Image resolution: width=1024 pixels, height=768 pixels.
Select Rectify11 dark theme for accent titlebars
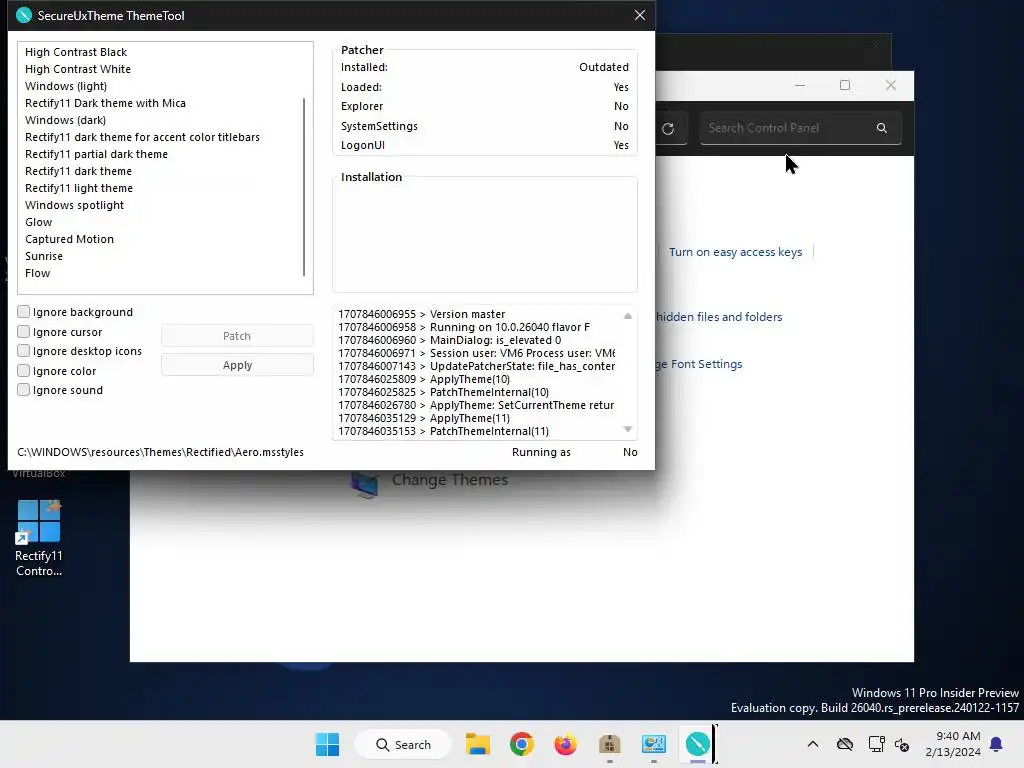click(142, 136)
